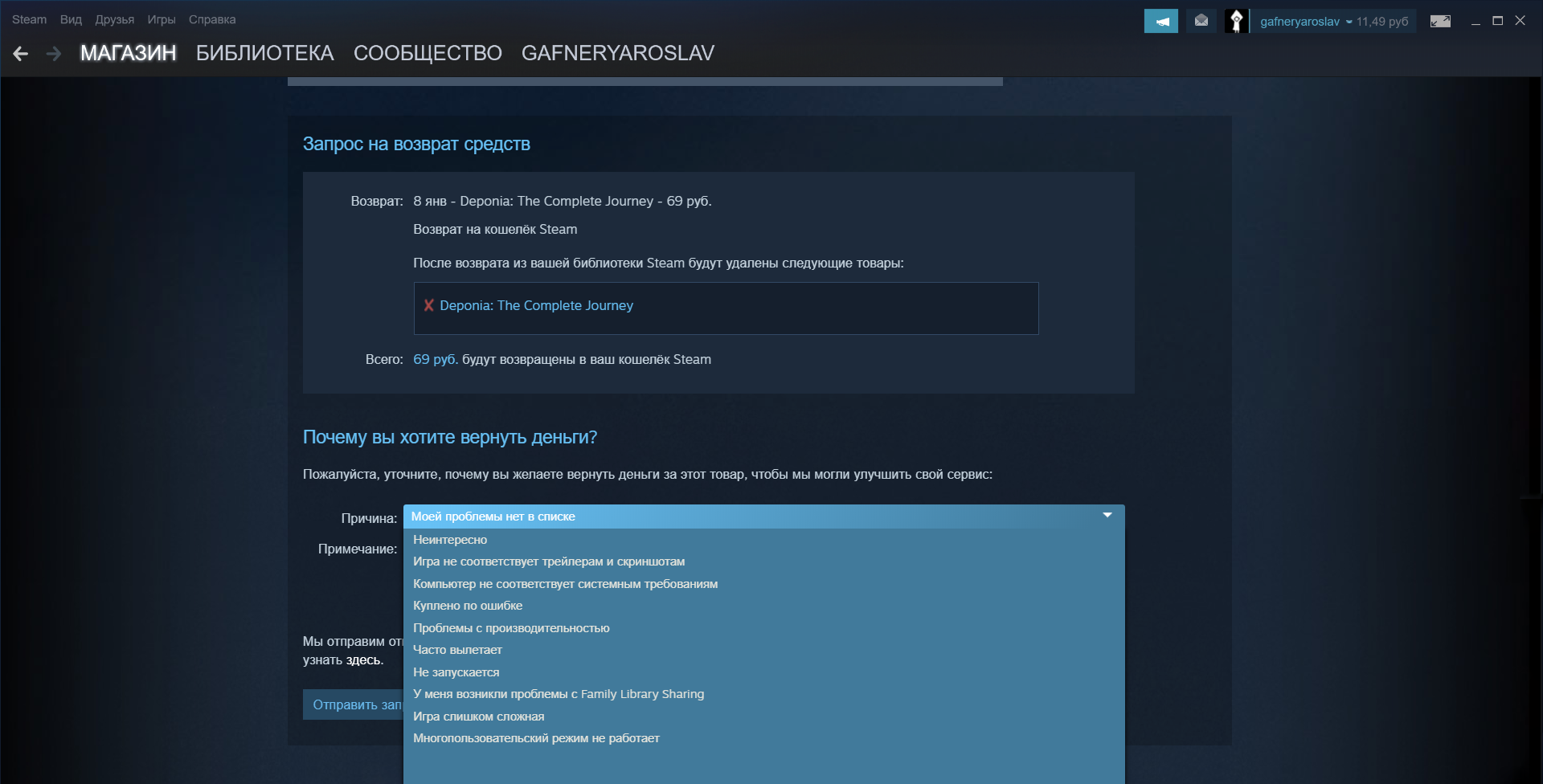Click the 69 руб. refund total
The height and width of the screenshot is (784, 1543).
click(436, 359)
